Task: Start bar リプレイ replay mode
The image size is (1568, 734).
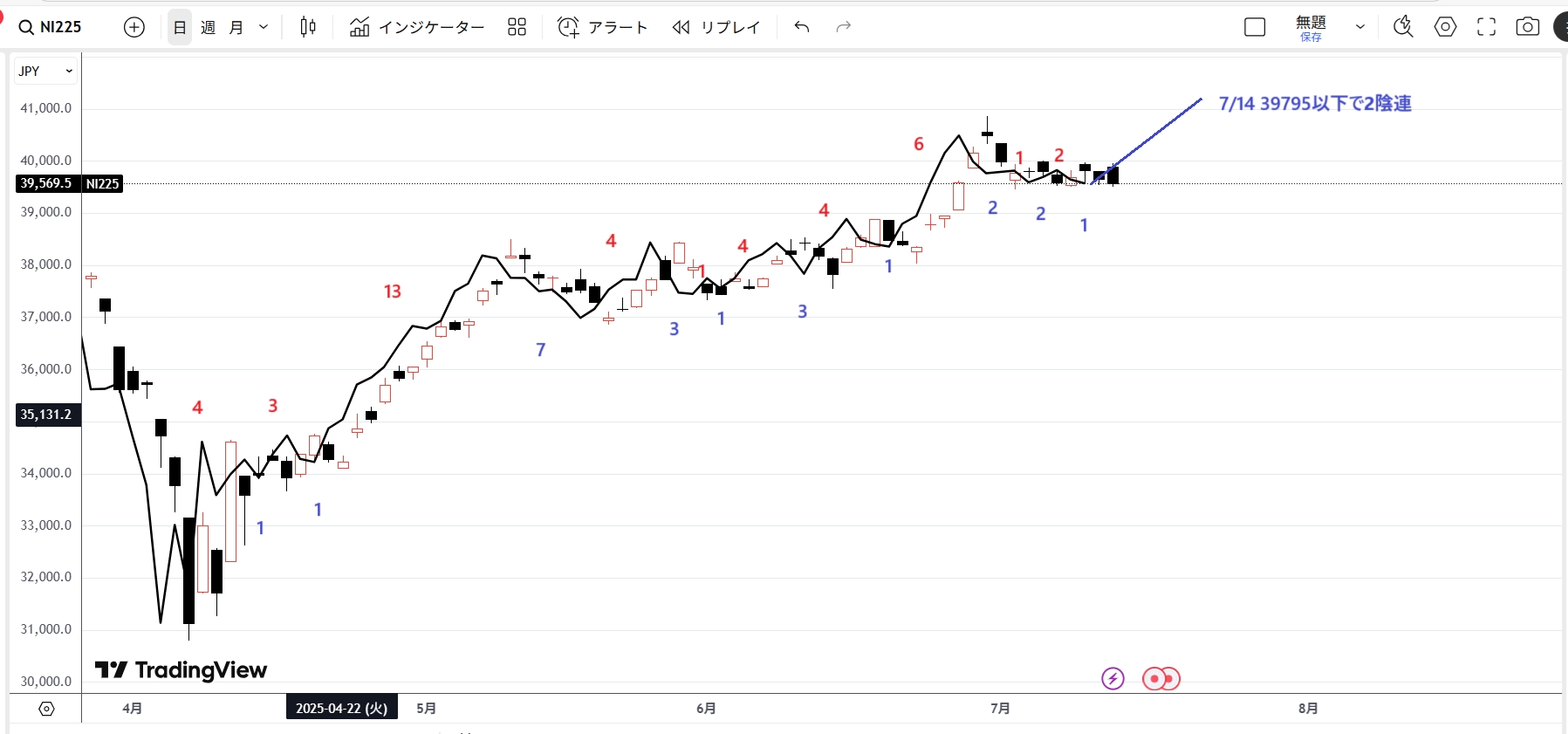Action: 716,27
